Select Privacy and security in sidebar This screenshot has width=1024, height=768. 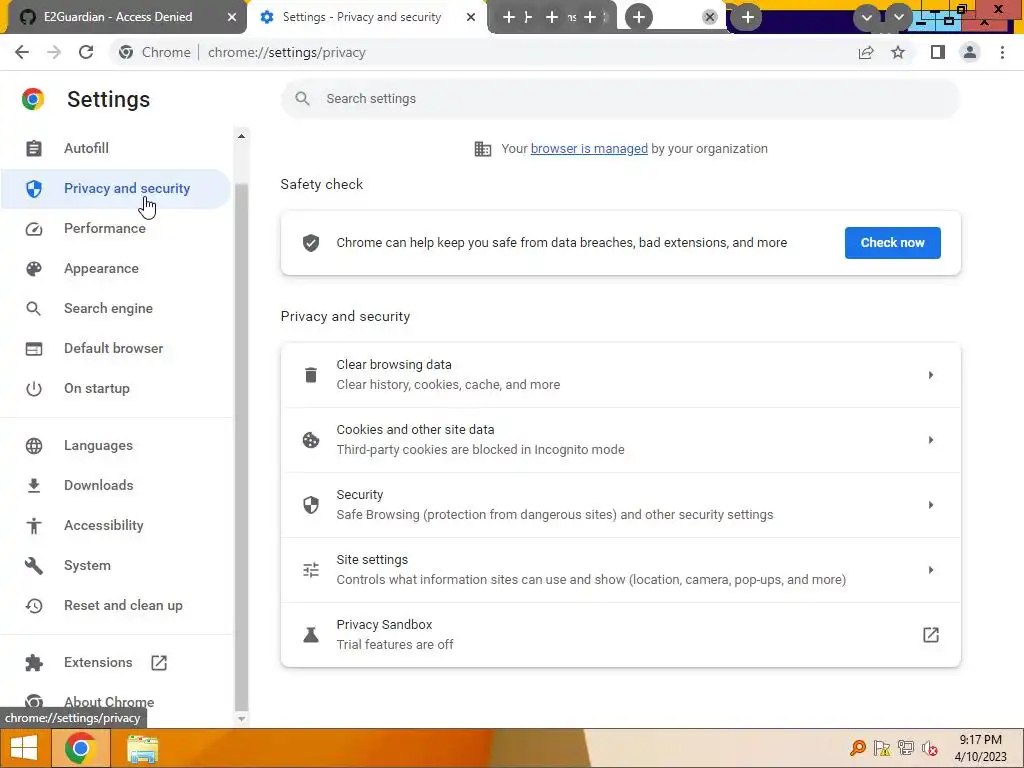click(x=115, y=189)
